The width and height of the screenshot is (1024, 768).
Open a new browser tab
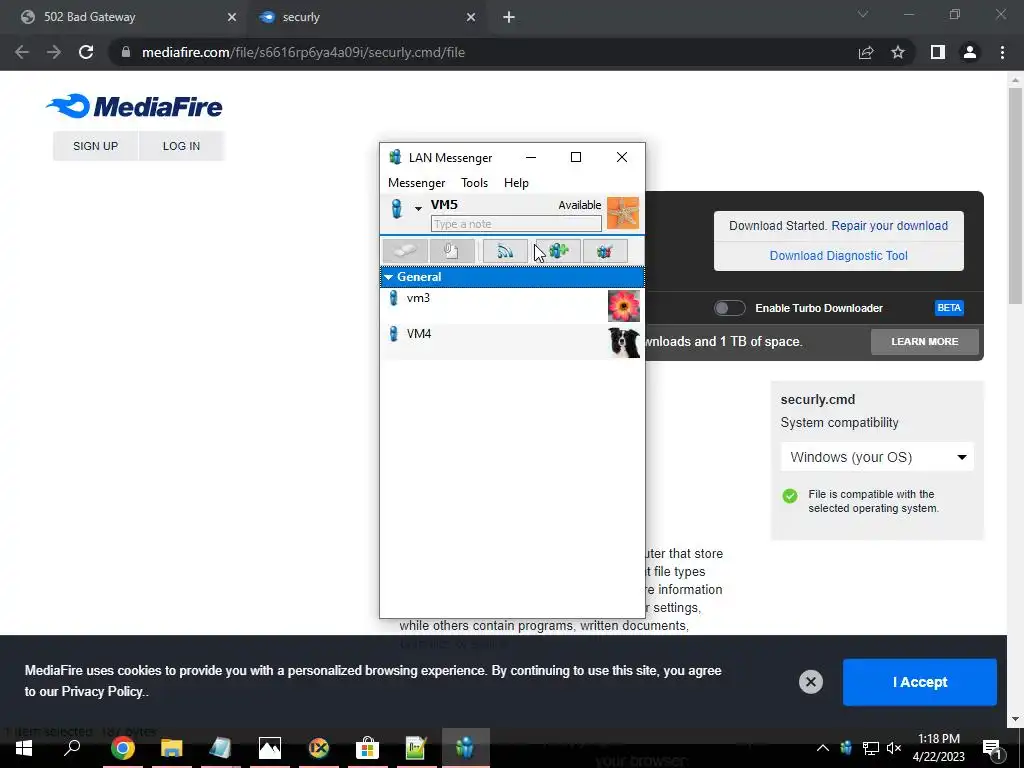coord(509,18)
